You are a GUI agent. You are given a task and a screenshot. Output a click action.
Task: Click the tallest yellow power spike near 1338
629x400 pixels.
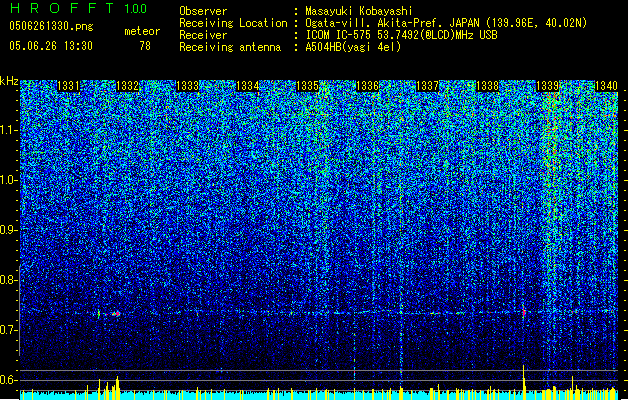coord(523,382)
